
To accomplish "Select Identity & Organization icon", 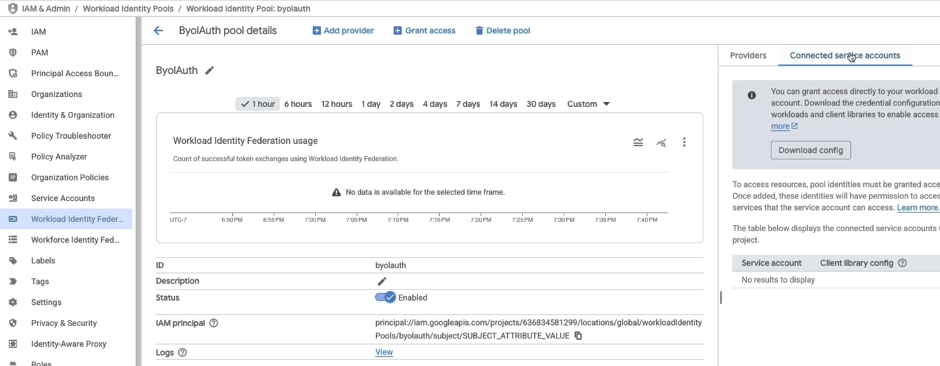I will pyautogui.click(x=13, y=115).
